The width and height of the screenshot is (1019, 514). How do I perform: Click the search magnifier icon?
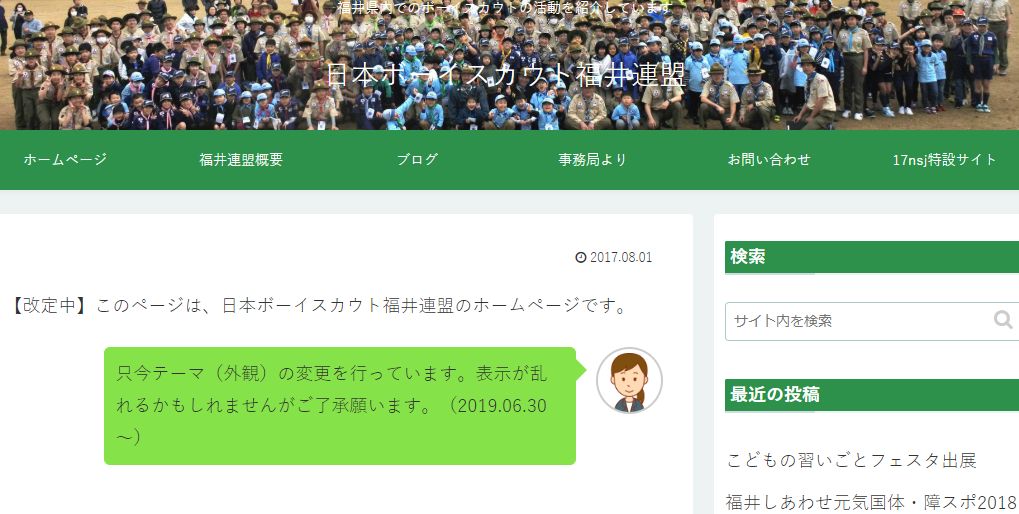(x=1003, y=320)
